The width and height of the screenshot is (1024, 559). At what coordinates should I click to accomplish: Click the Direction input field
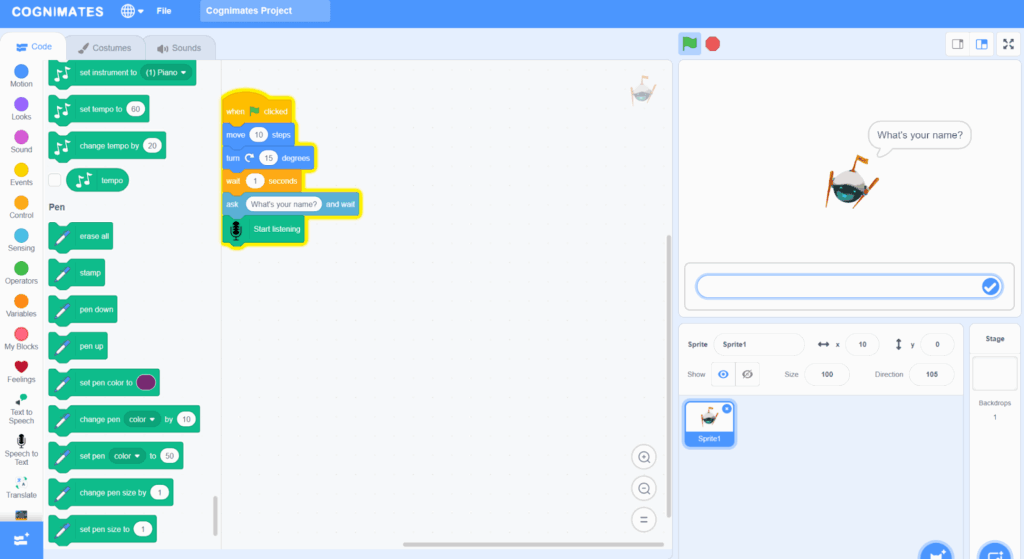(931, 374)
